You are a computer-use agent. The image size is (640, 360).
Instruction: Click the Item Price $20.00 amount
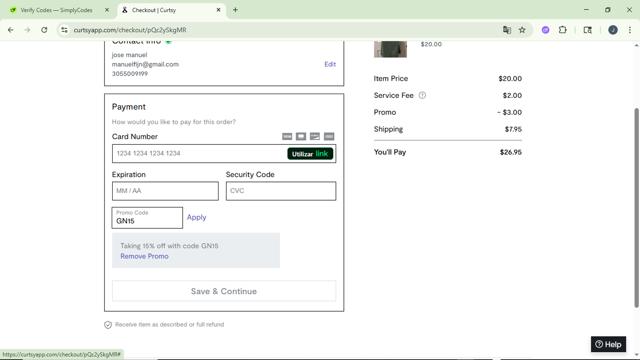point(510,78)
